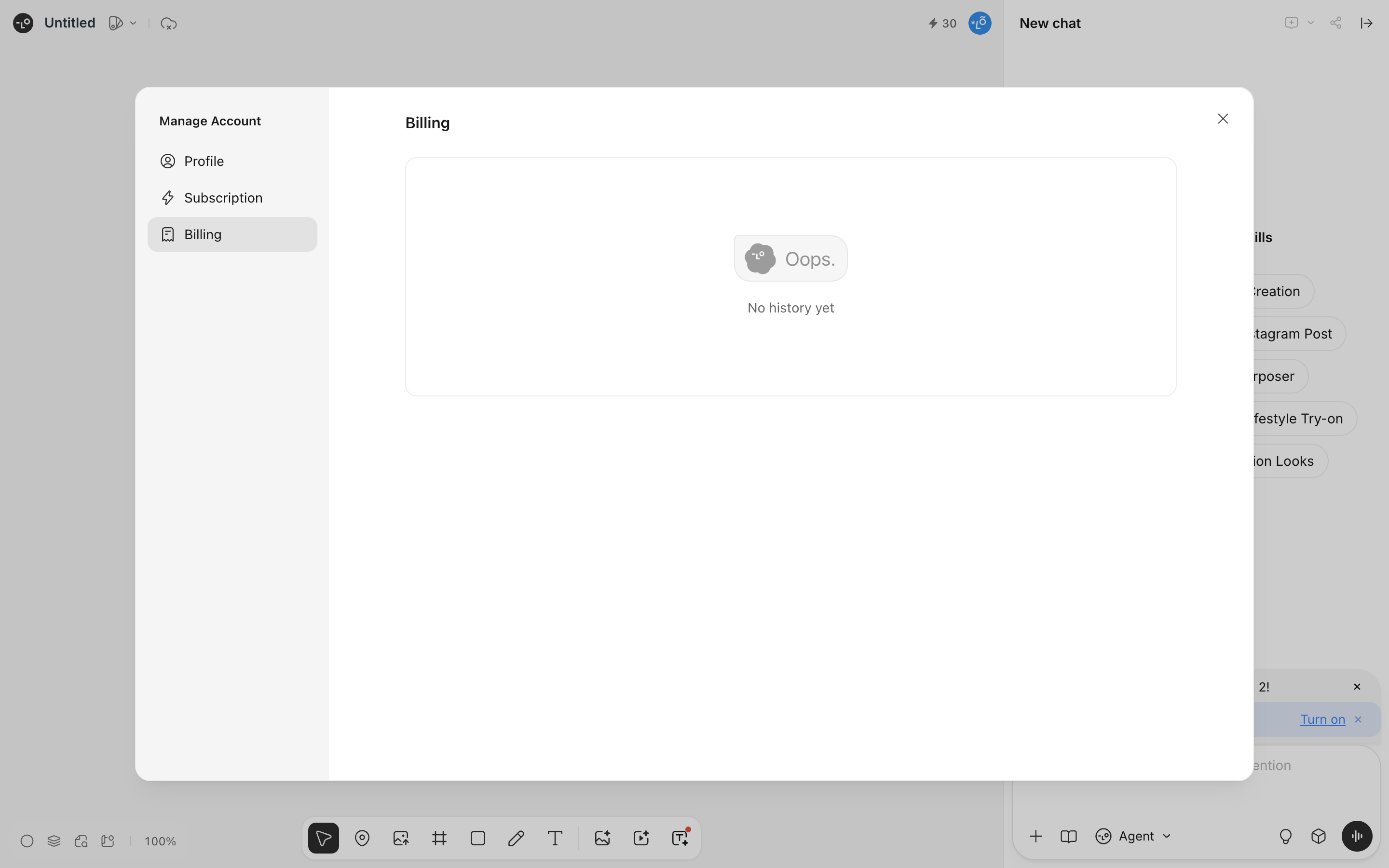Viewport: 1389px width, 868px height.
Task: Dismiss the notification ending in 2!
Action: [x=1357, y=687]
